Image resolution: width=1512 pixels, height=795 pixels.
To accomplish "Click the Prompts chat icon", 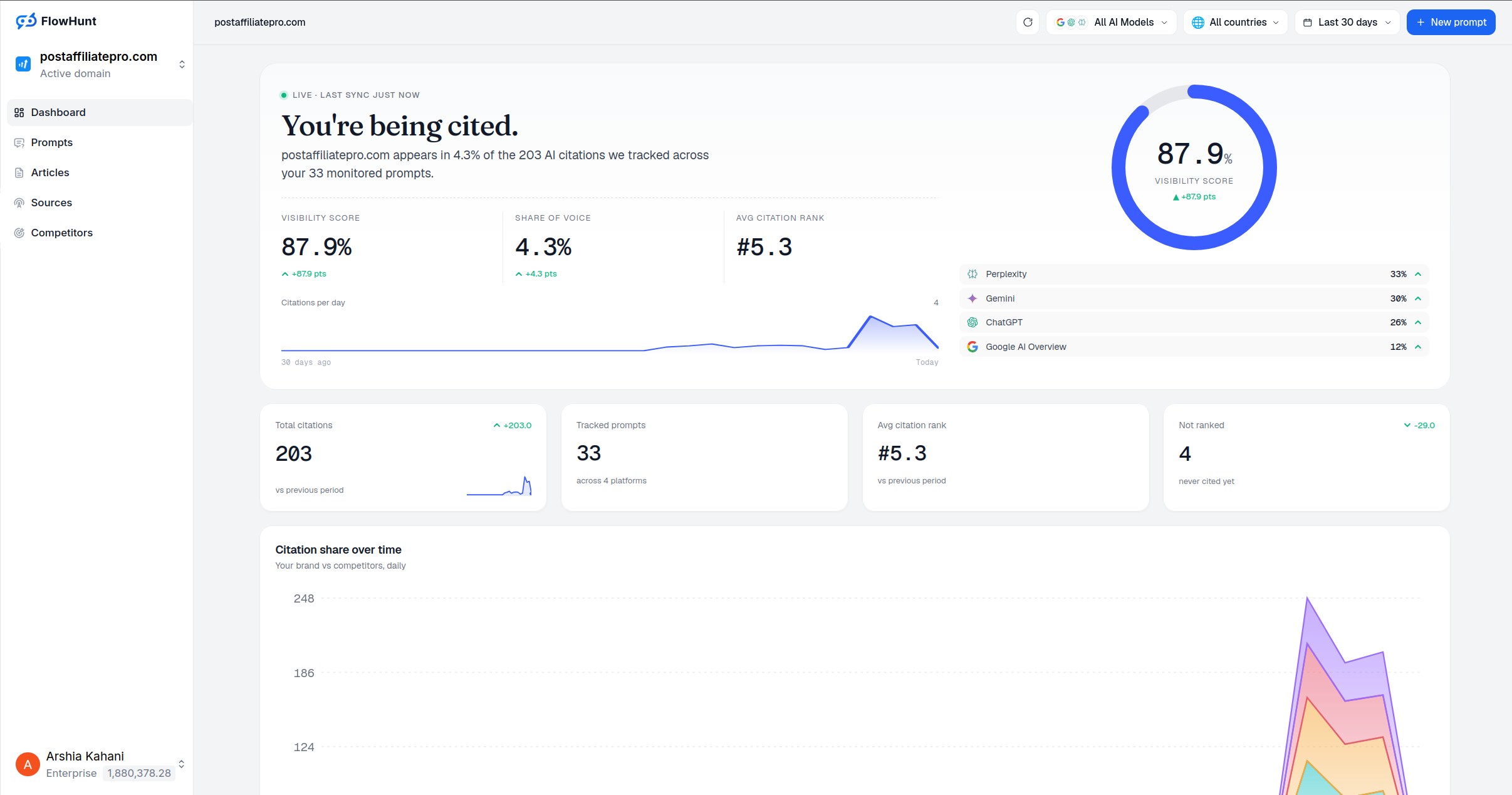I will [19, 142].
